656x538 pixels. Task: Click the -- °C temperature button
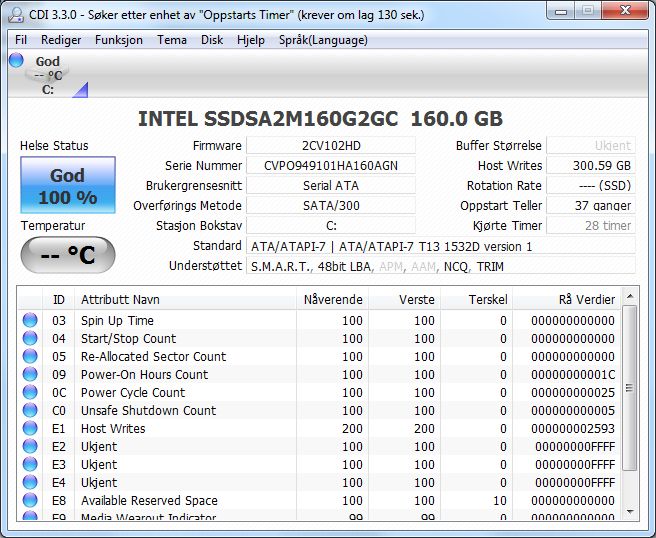tap(68, 255)
